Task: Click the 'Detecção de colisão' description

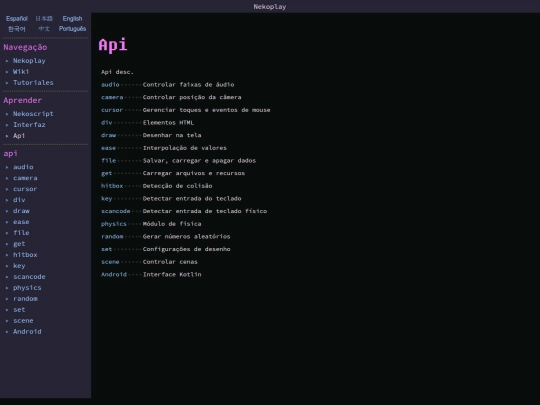Action: click(178, 186)
